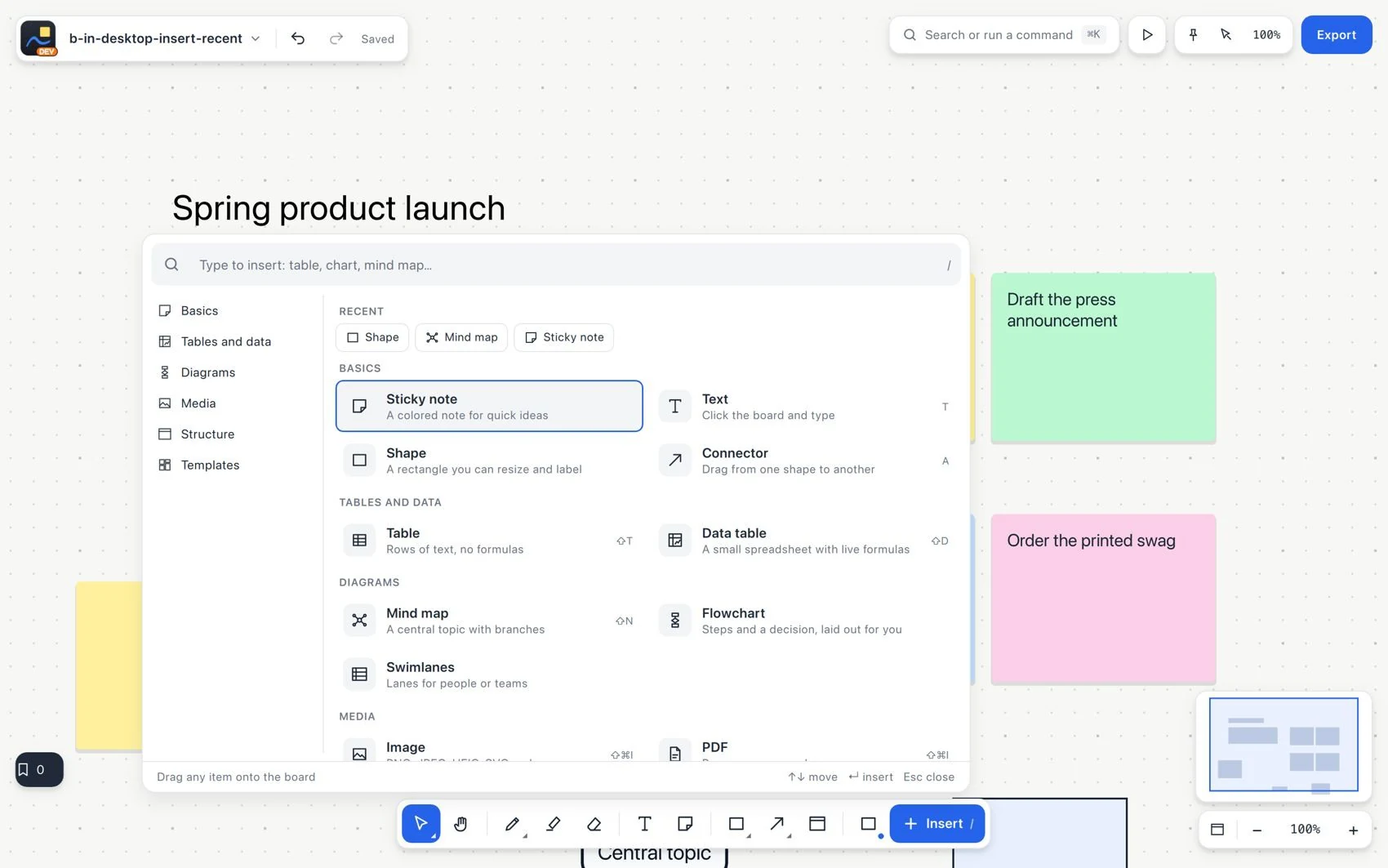Select the arrow pointer tool in bottom toolbar
1388x868 pixels.
420,824
